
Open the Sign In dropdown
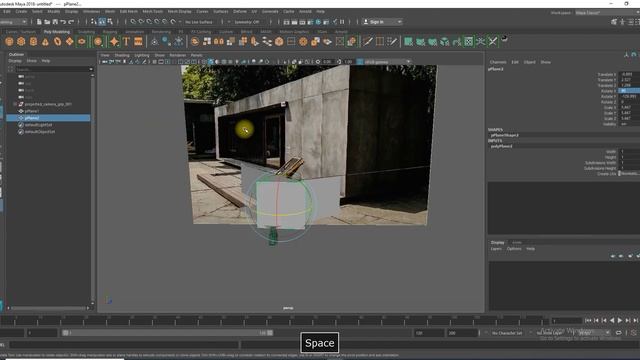pos(382,22)
